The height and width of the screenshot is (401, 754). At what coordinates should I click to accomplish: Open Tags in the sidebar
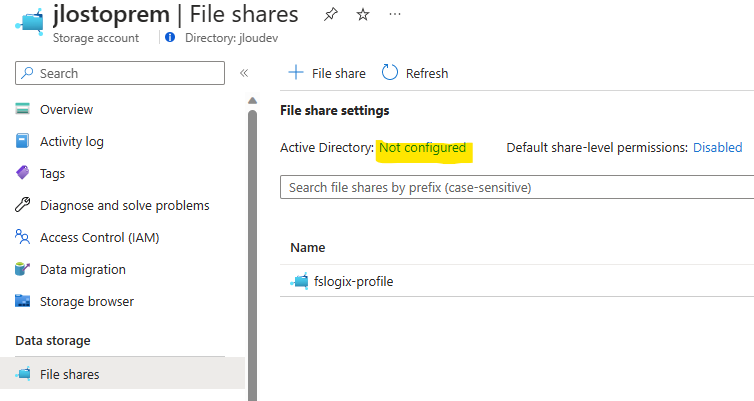pyautogui.click(x=52, y=174)
